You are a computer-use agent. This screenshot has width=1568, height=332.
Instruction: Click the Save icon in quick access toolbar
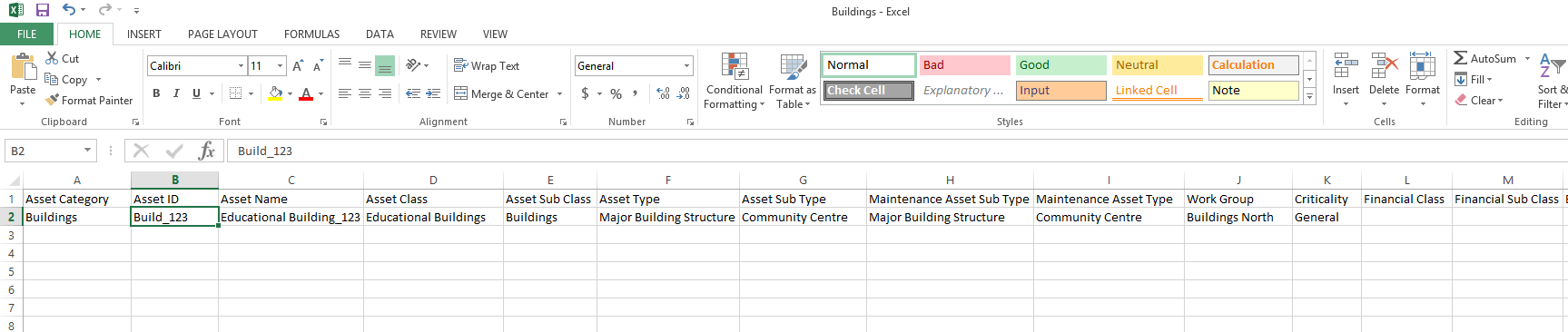pyautogui.click(x=42, y=10)
